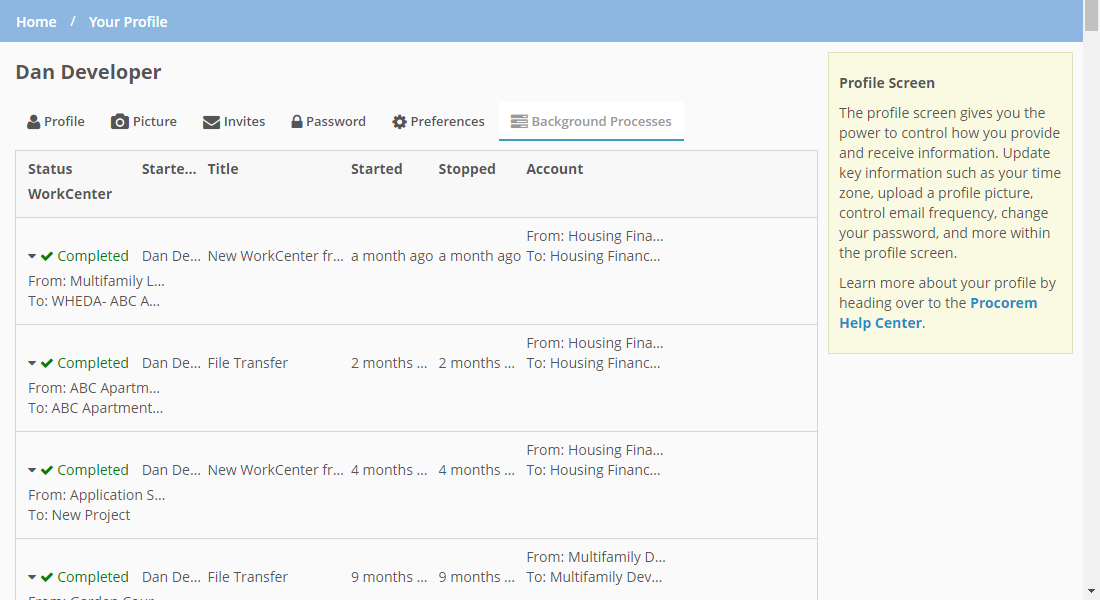
Task: Click the Started column header
Action: point(377,169)
